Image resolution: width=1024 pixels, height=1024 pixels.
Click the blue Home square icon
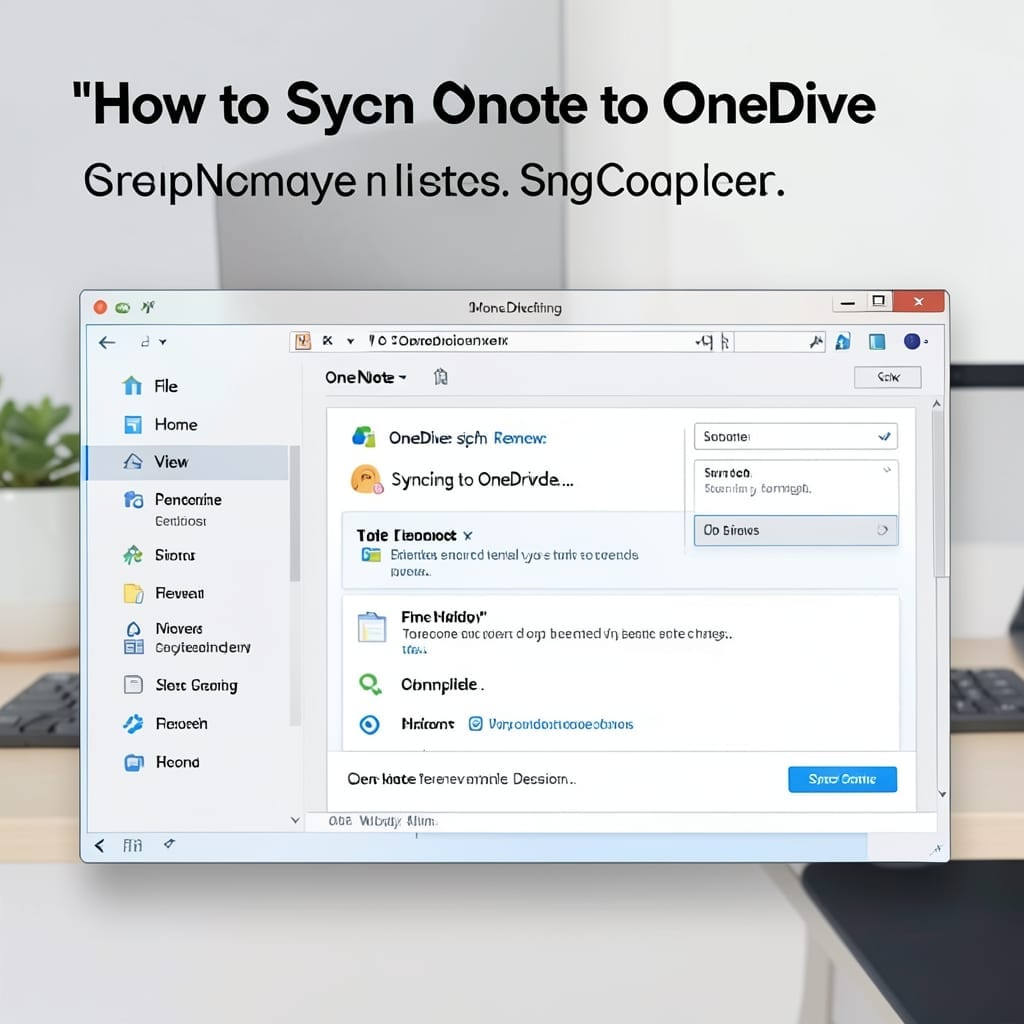133,424
